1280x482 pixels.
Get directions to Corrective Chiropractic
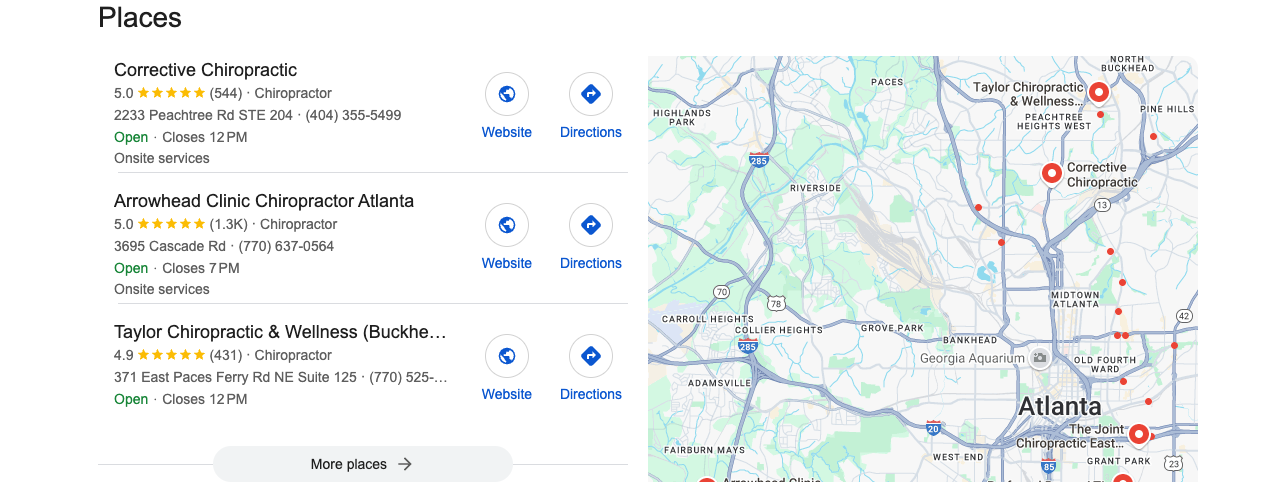pyautogui.click(x=591, y=94)
